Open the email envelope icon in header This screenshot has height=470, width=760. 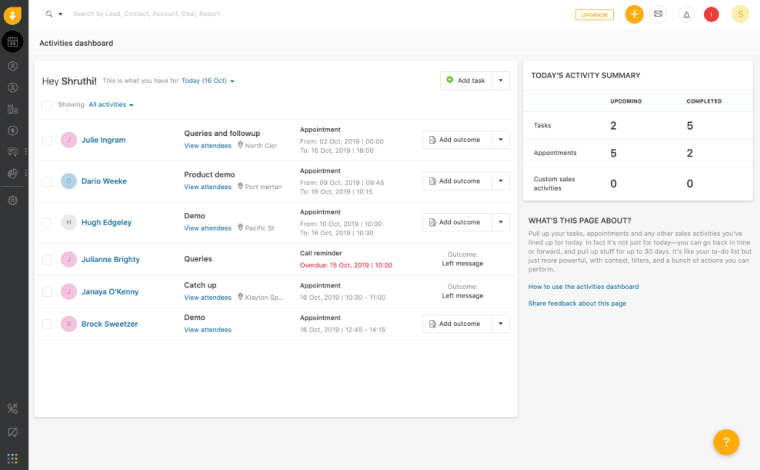point(658,14)
